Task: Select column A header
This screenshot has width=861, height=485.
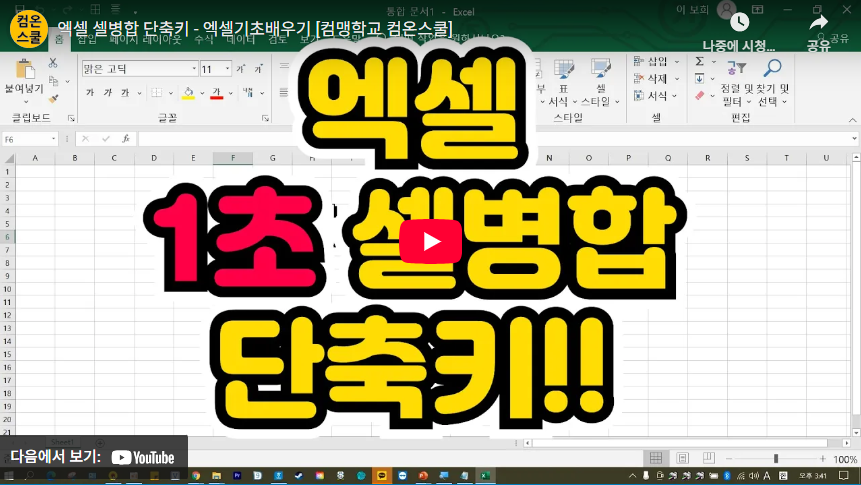Action: [x=35, y=158]
